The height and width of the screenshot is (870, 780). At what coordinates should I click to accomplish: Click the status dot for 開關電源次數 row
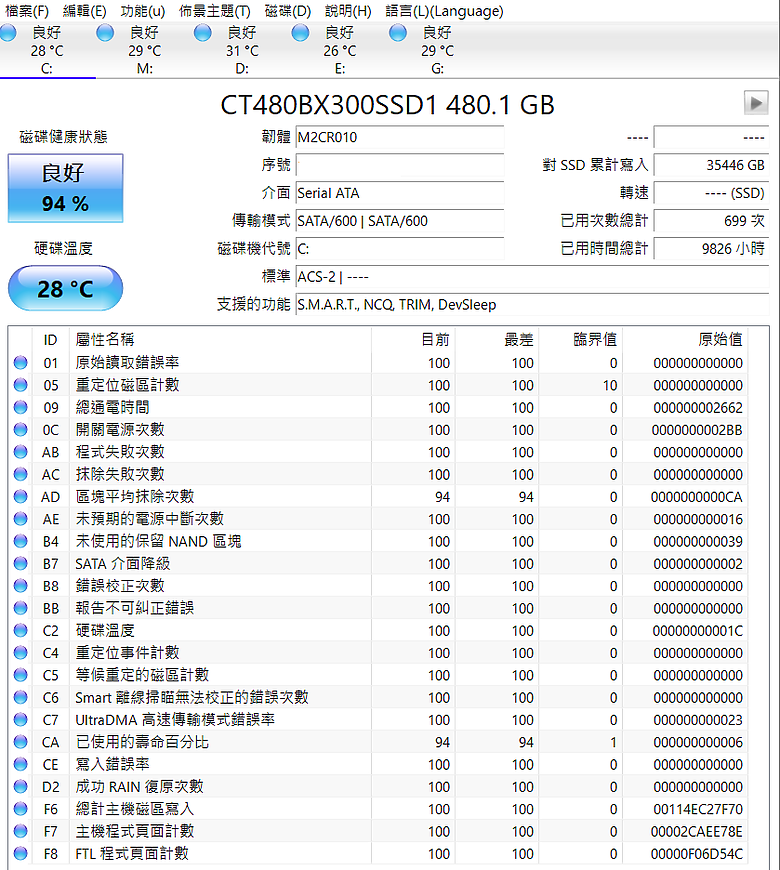click(21, 429)
